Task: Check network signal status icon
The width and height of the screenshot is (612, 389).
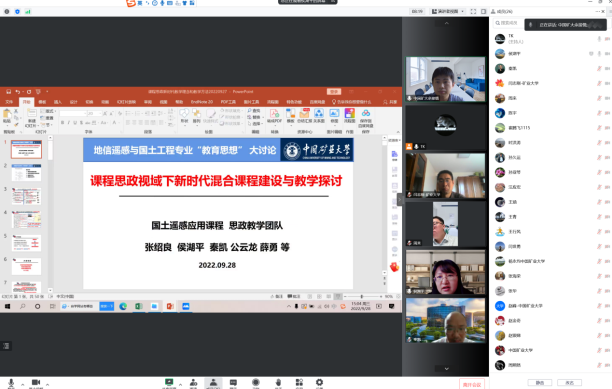Action: point(28,12)
